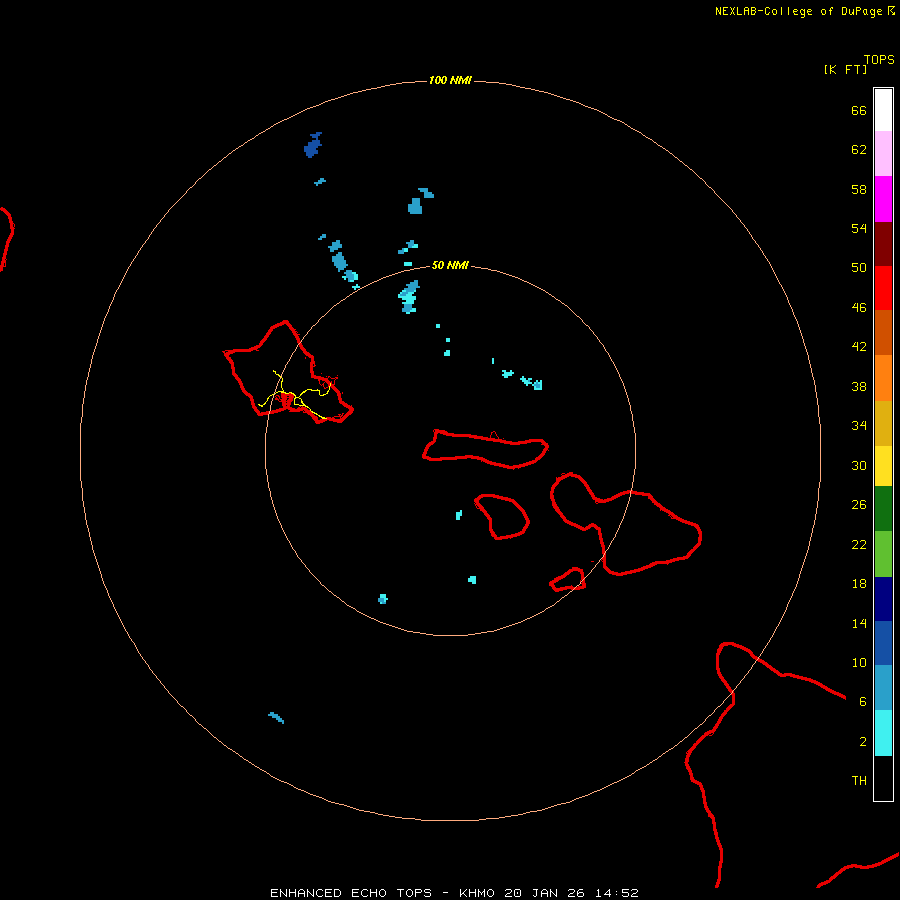Click the legend value 34
The height and width of the screenshot is (900, 900).
click(859, 425)
